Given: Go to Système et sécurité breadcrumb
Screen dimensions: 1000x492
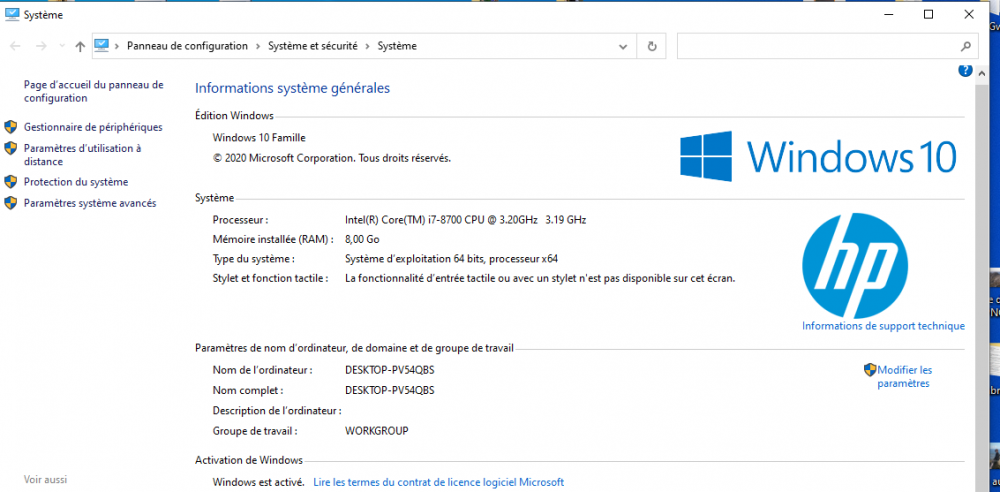Looking at the screenshot, I should click(312, 46).
